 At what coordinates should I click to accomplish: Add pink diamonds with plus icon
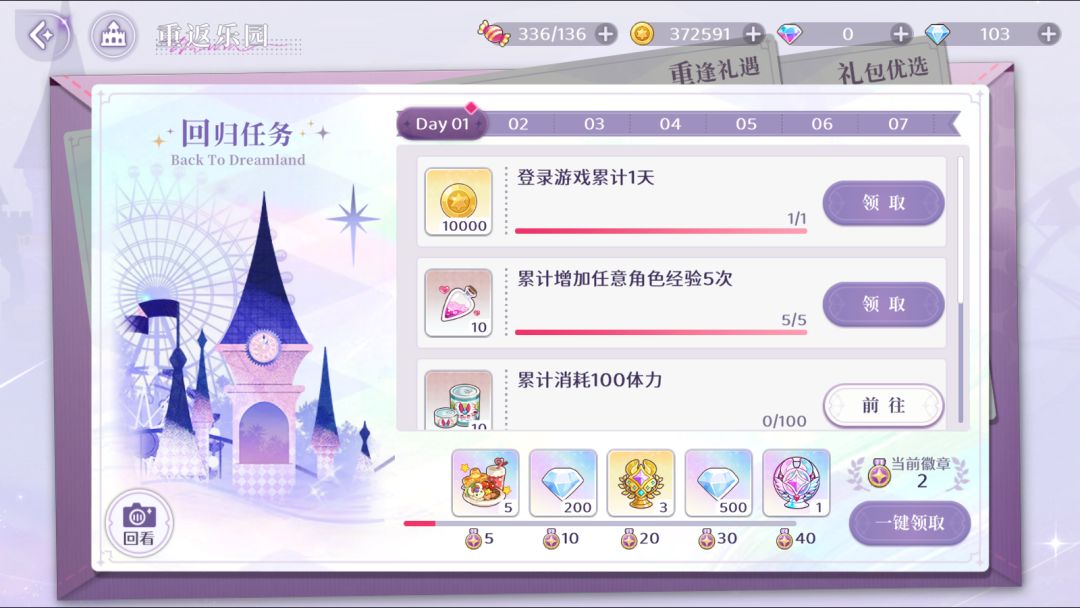tap(900, 34)
